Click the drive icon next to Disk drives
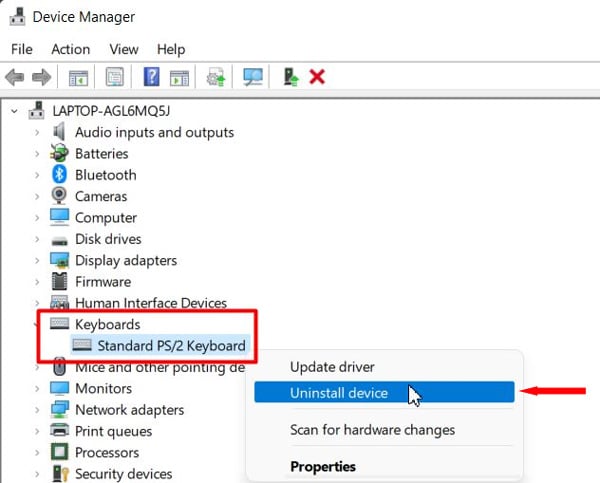Screen dimensions: 600x483 click(x=59, y=241)
